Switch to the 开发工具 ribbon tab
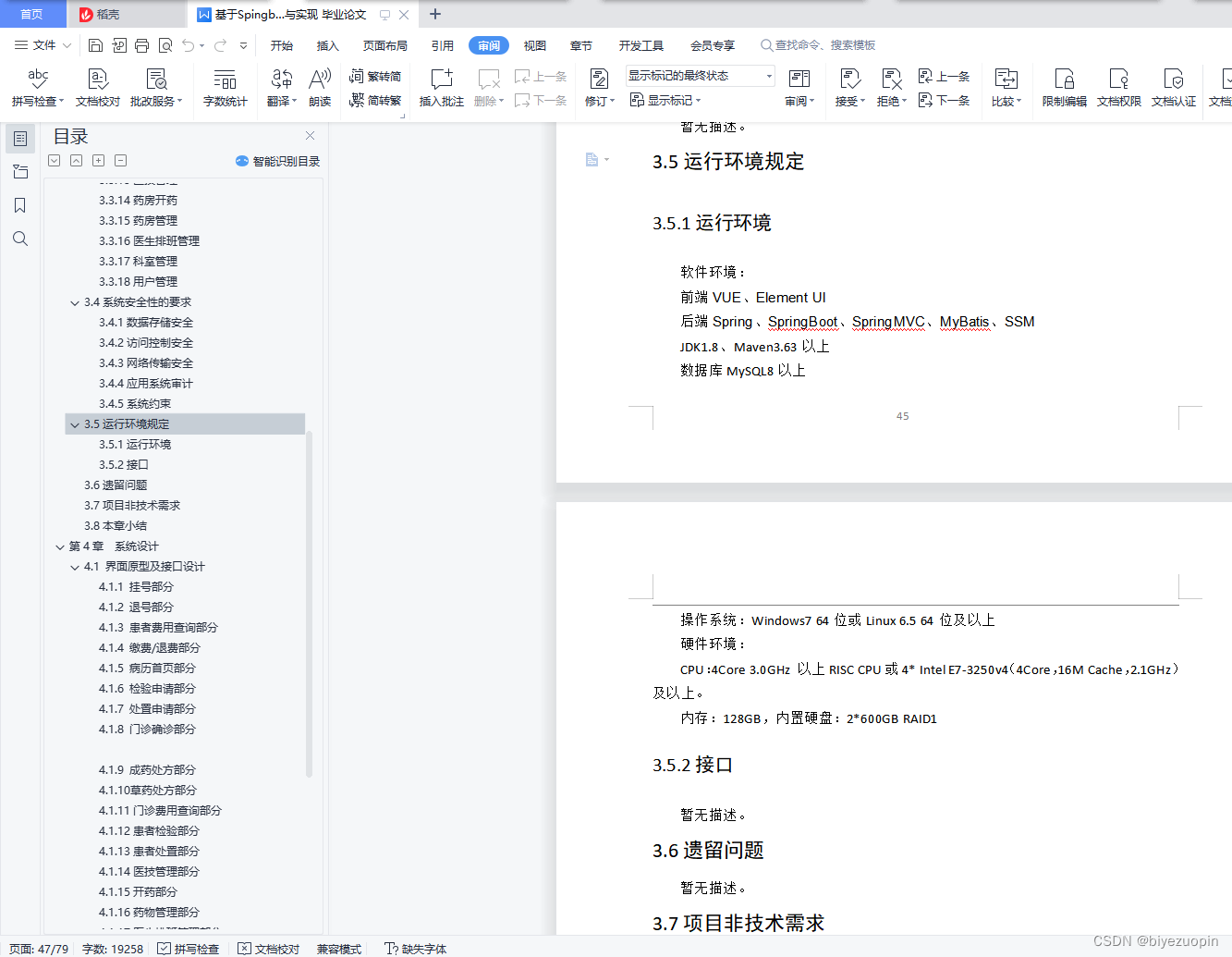 coord(641,45)
